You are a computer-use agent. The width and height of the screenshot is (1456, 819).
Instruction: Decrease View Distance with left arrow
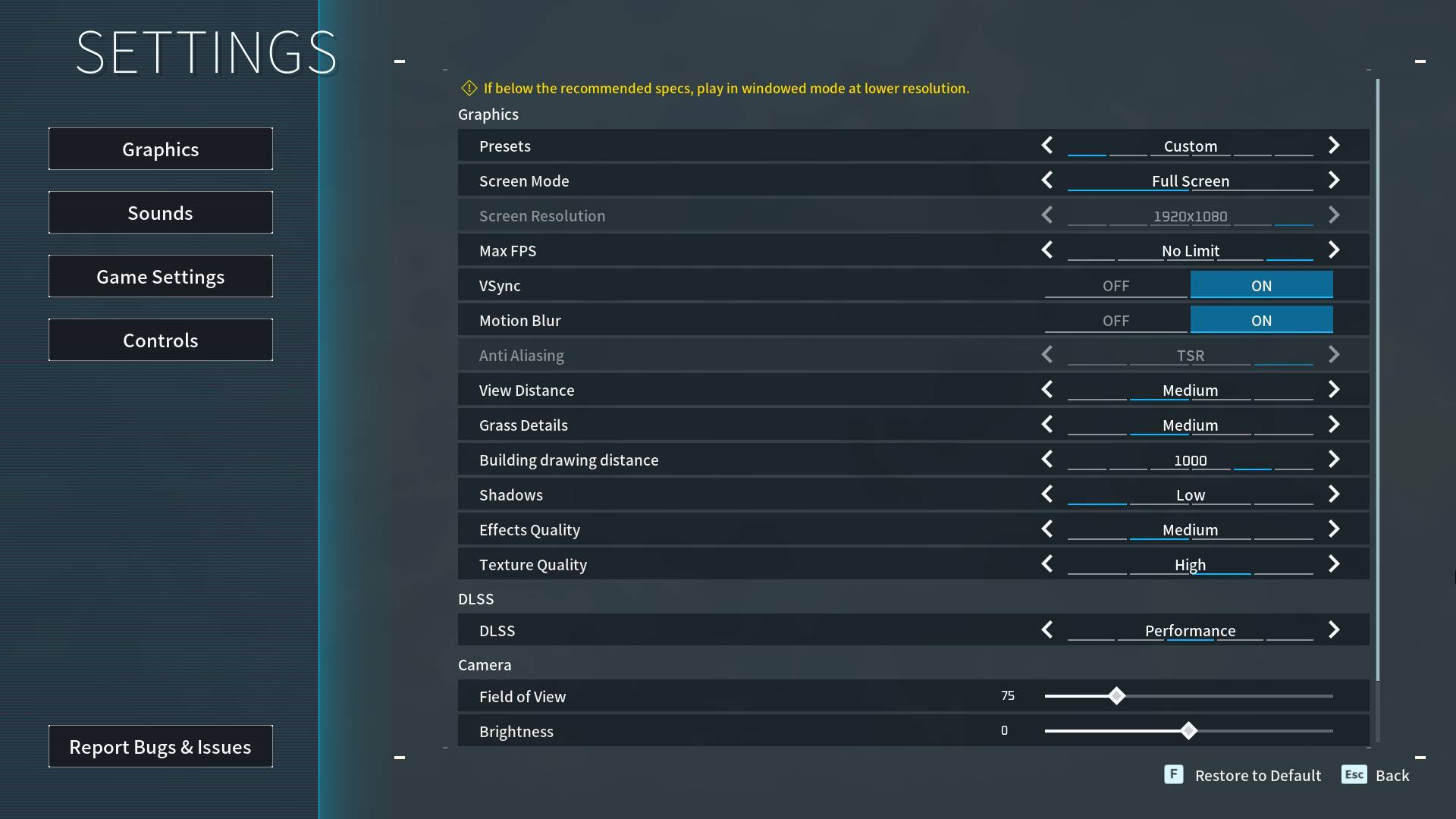click(1047, 389)
